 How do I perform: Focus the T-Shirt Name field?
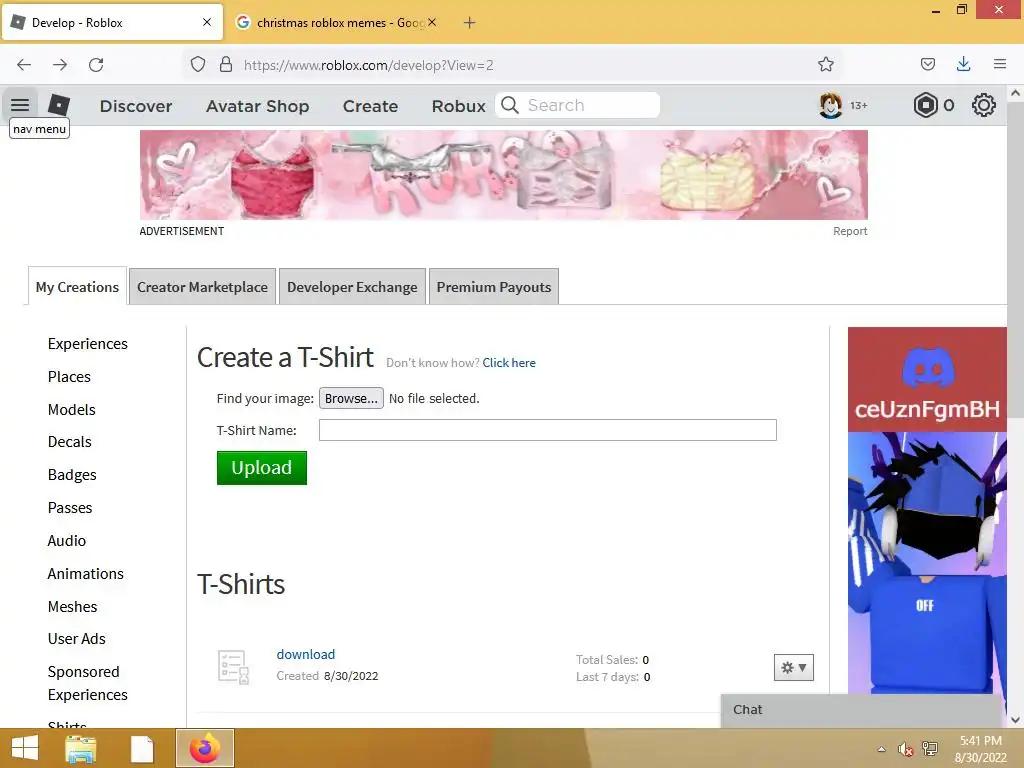pyautogui.click(x=547, y=430)
